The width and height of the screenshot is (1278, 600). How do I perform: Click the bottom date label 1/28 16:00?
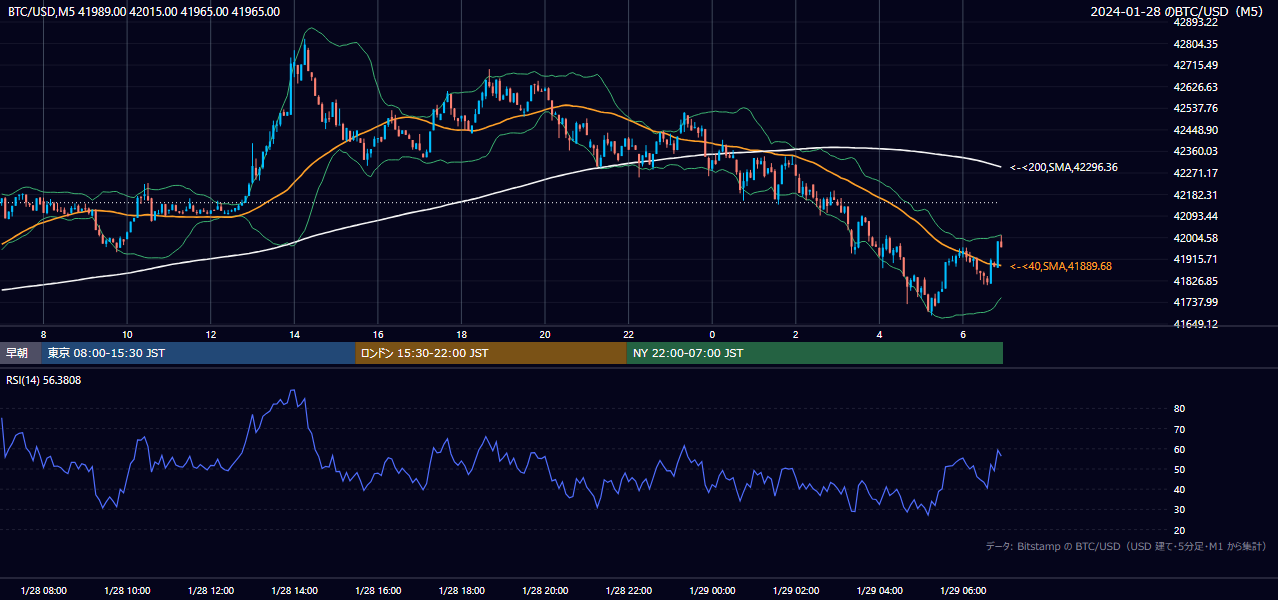point(378,591)
